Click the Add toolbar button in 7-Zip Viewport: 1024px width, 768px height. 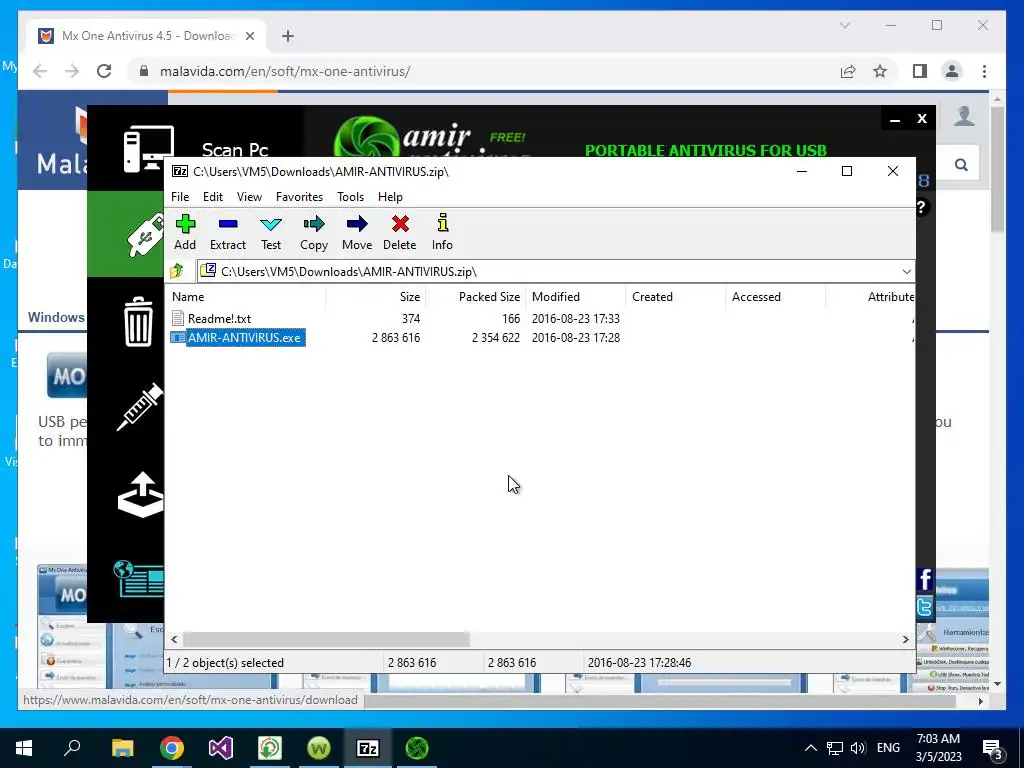pyautogui.click(x=185, y=232)
